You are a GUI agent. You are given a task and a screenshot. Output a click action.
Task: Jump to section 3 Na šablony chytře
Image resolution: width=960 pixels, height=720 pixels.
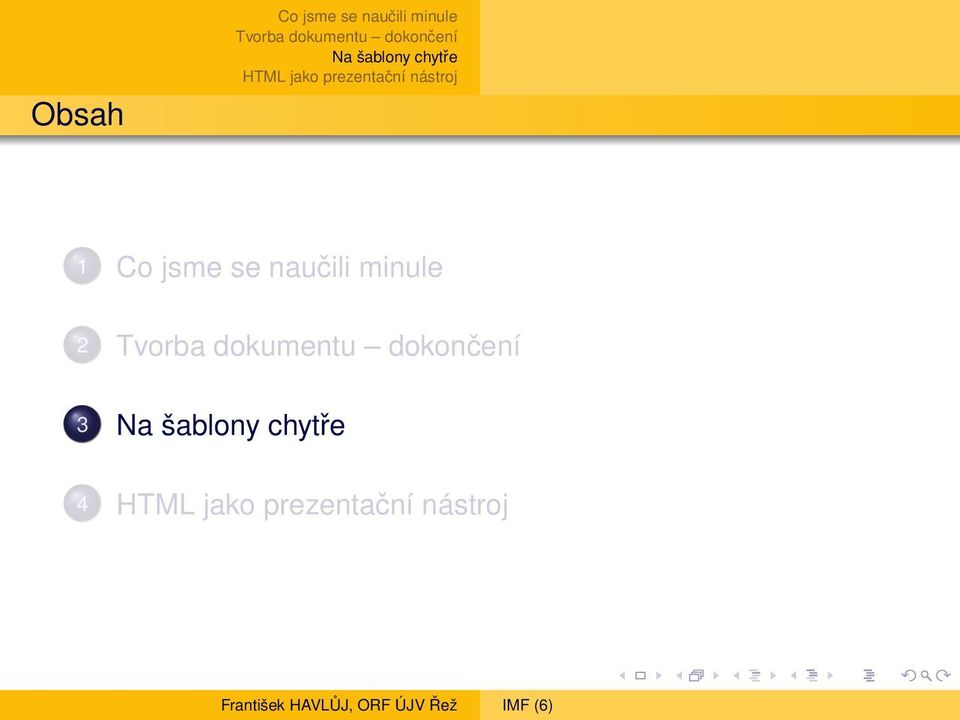point(230,426)
